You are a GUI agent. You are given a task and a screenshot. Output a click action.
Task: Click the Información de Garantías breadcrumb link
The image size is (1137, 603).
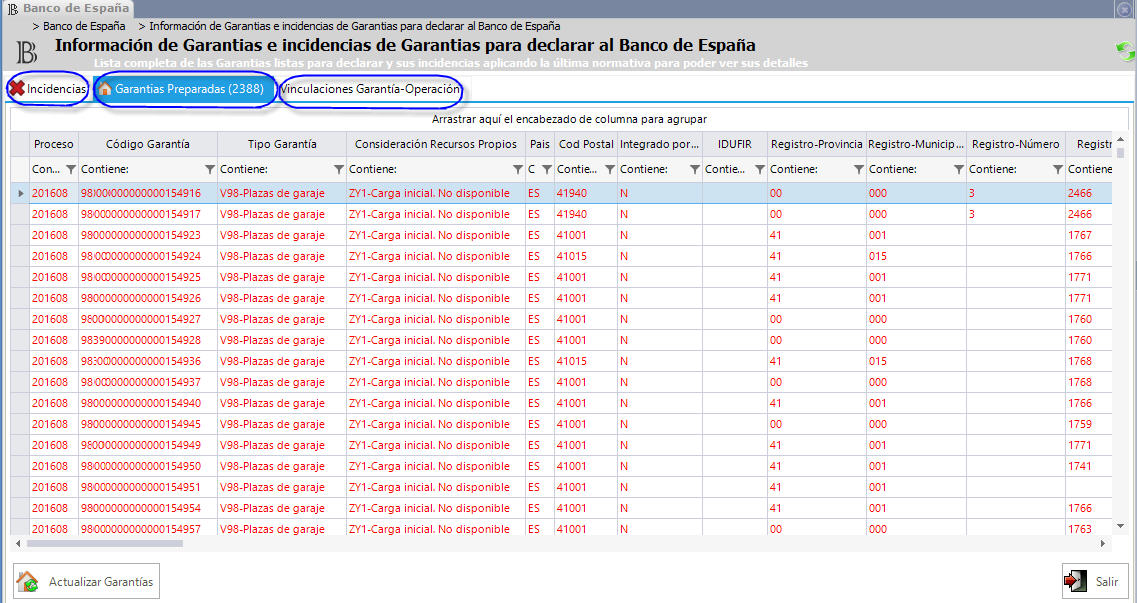coord(355,26)
